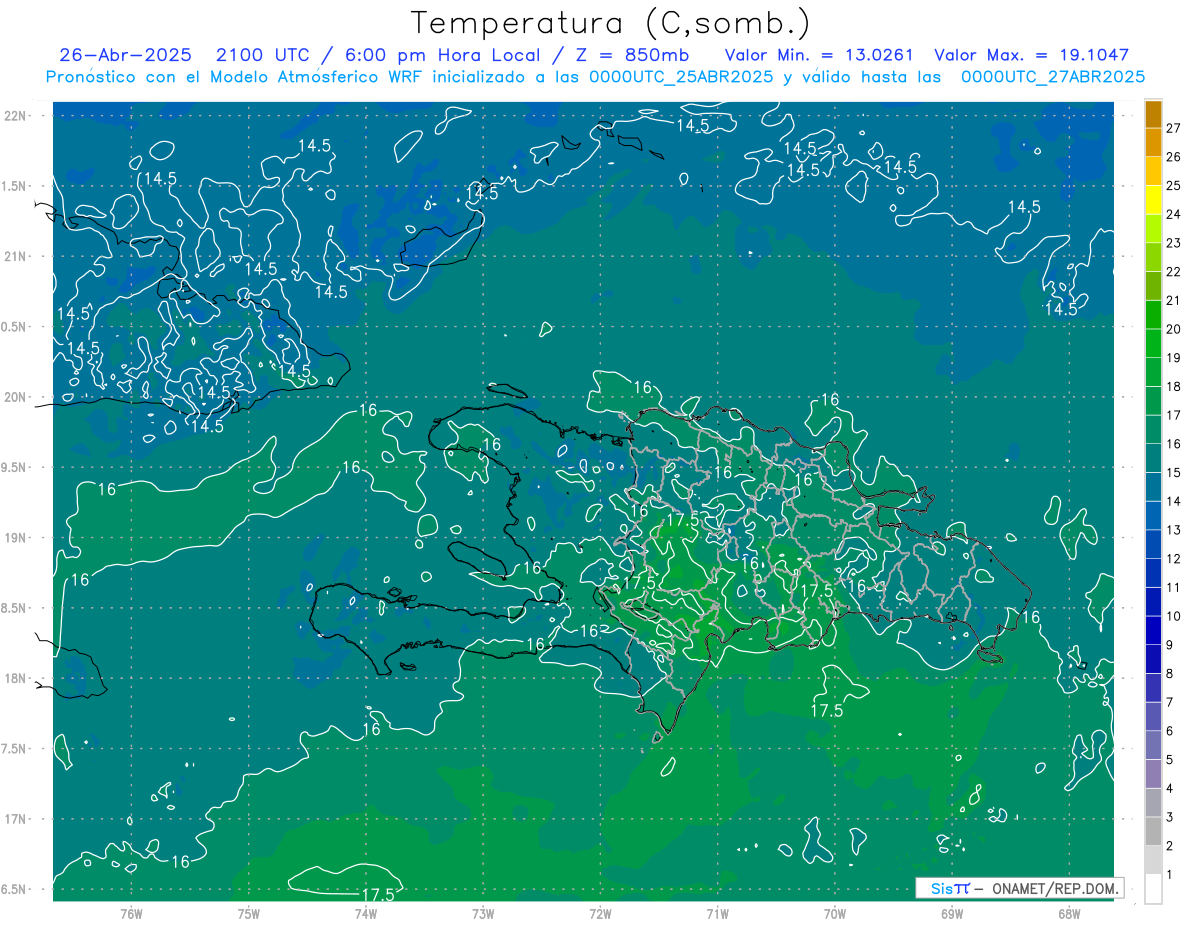This screenshot has height=927, width=1200.
Task: Click the "17.5" contour label south of Dominican coast
Action: click(x=827, y=711)
